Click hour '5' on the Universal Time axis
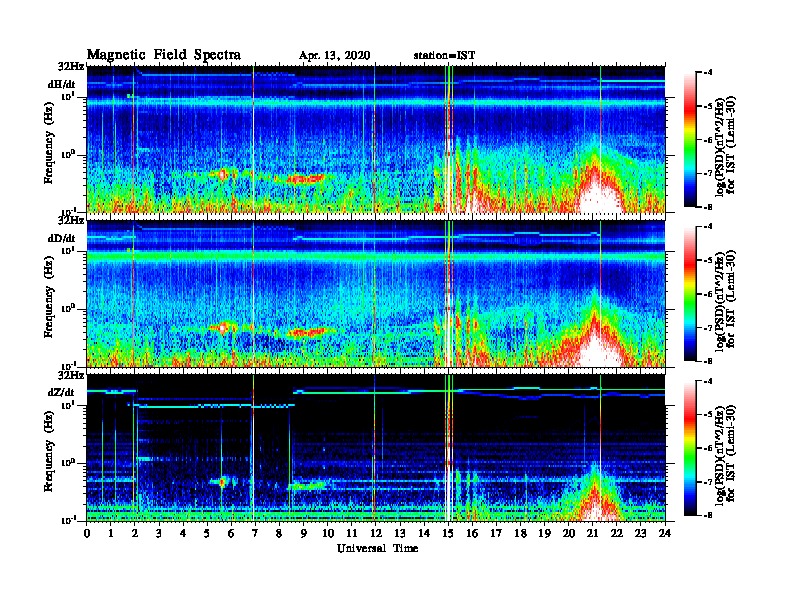The width and height of the screenshot is (792, 612). point(207,533)
